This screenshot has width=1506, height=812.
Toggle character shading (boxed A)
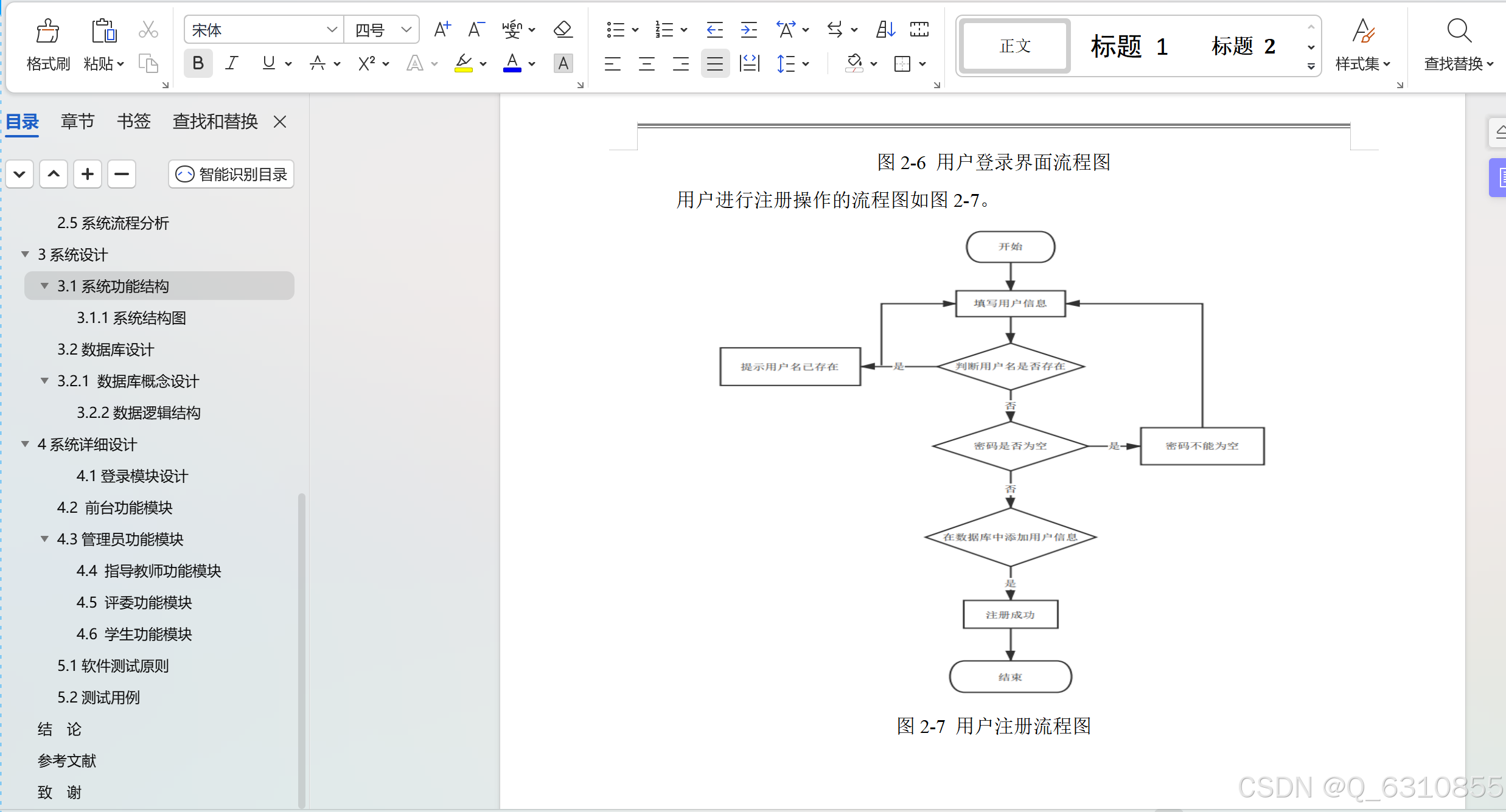tap(563, 63)
